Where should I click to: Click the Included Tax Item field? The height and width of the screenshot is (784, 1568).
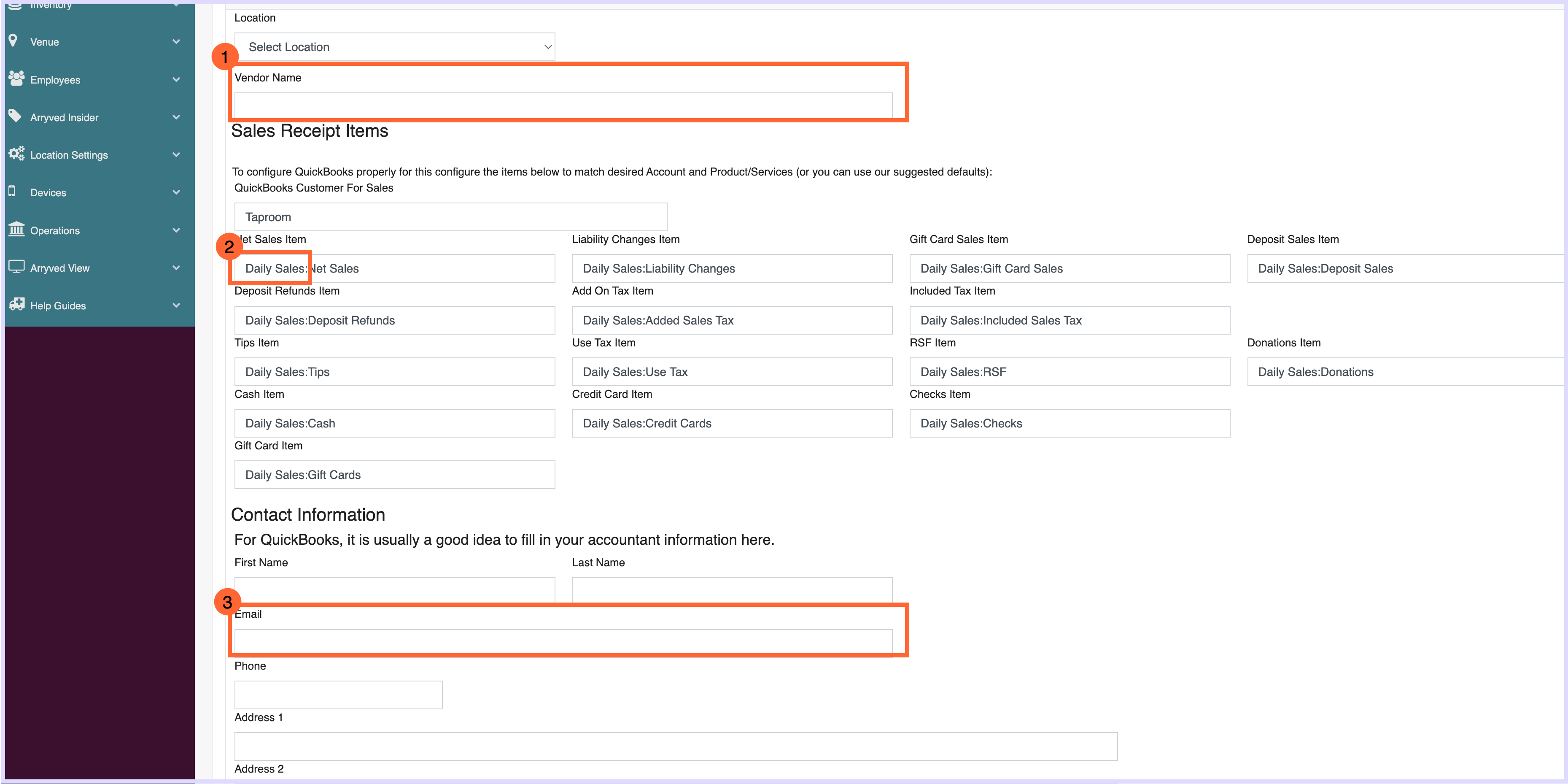pyautogui.click(x=1070, y=320)
